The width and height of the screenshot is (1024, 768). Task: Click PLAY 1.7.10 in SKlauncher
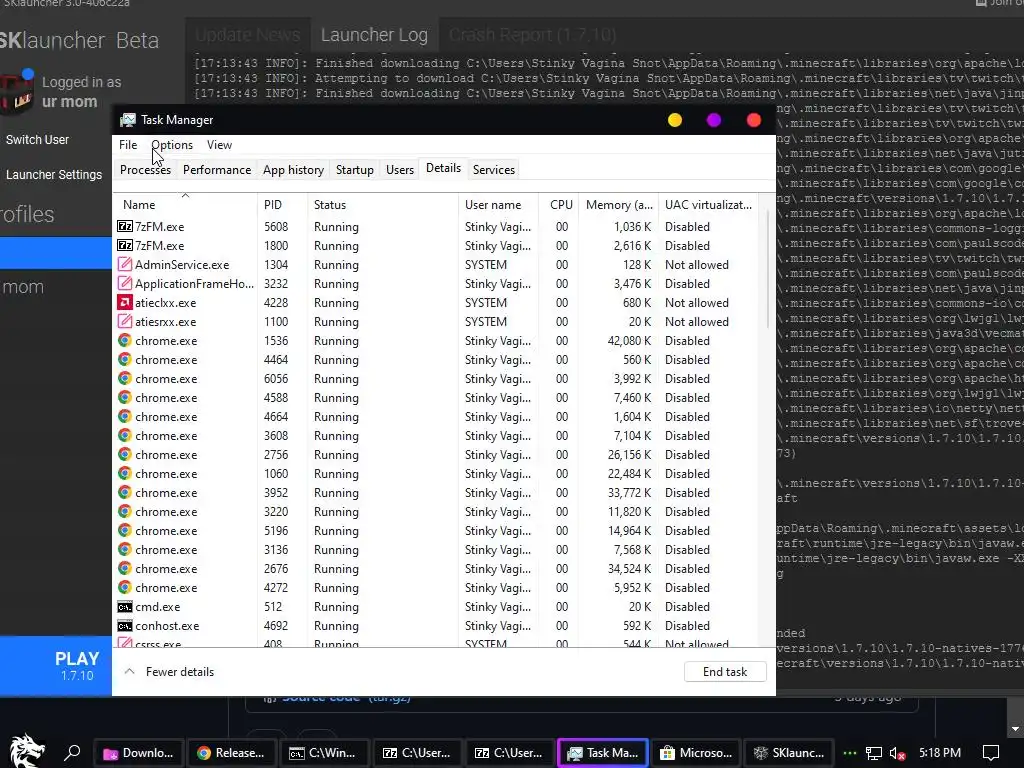point(56,666)
